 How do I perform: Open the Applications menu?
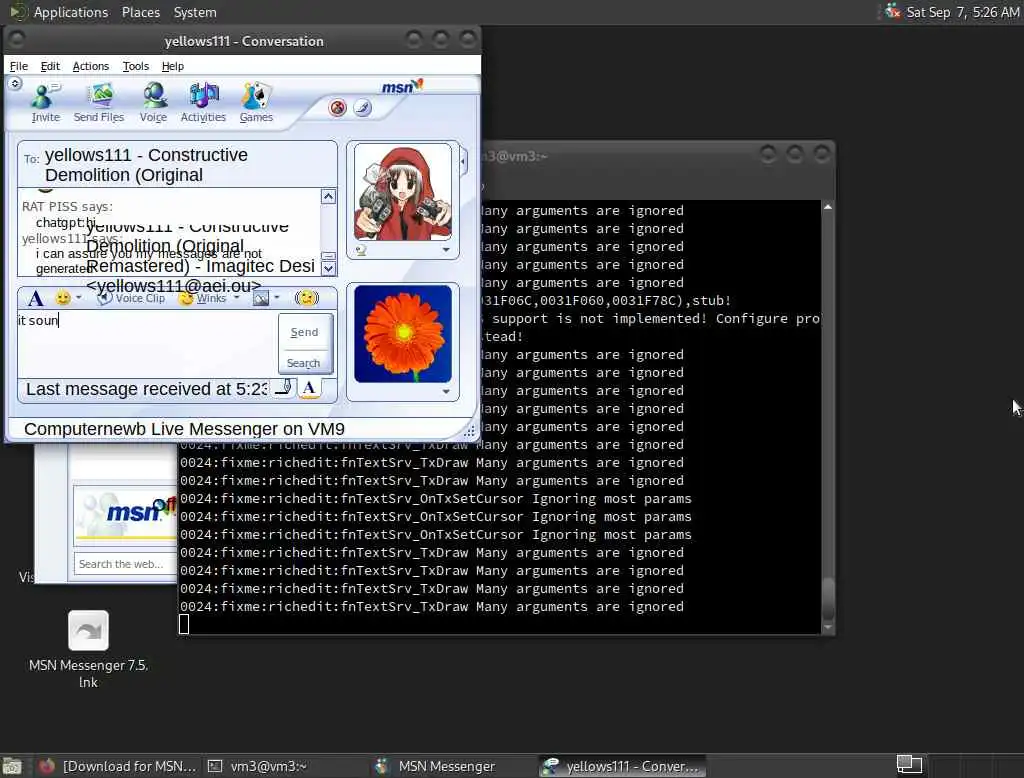pyautogui.click(x=71, y=12)
